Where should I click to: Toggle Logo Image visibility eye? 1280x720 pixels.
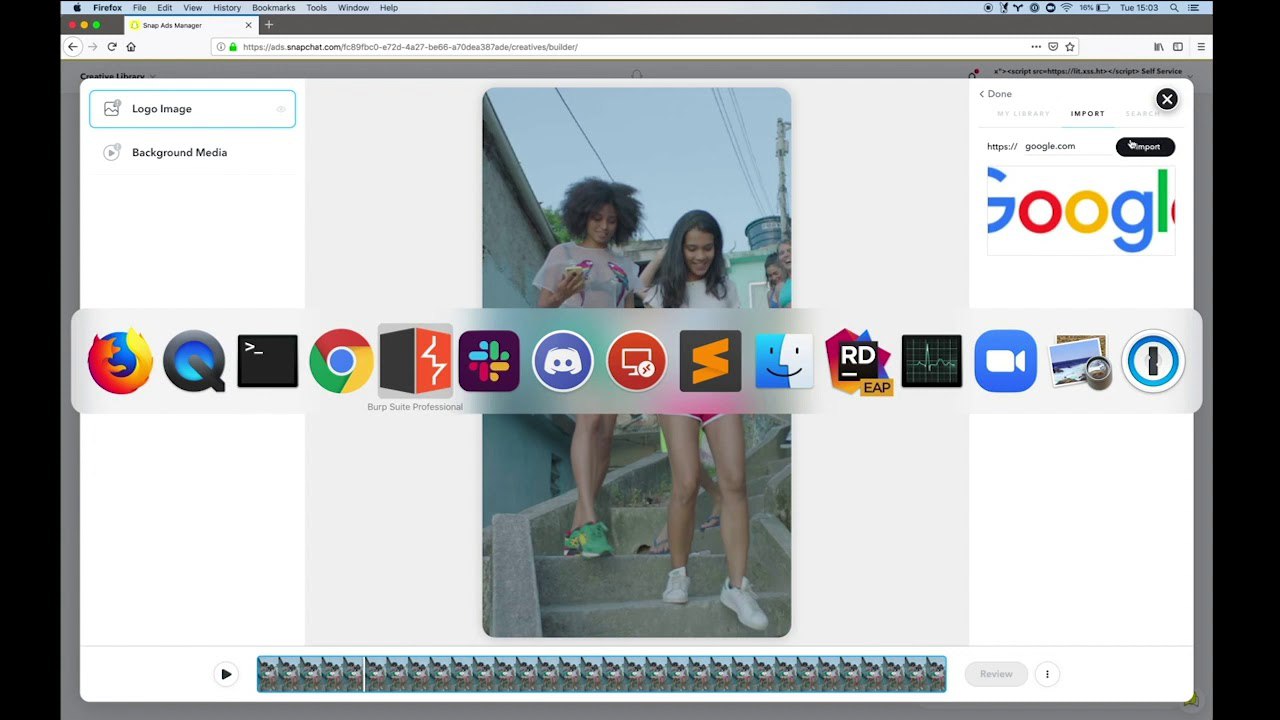click(x=281, y=109)
